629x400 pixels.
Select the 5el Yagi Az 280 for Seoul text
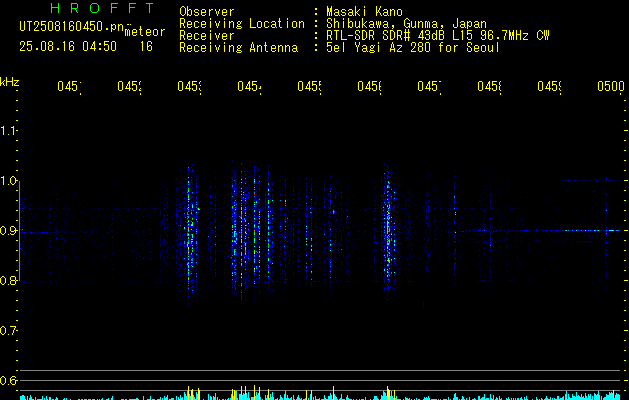(413, 48)
